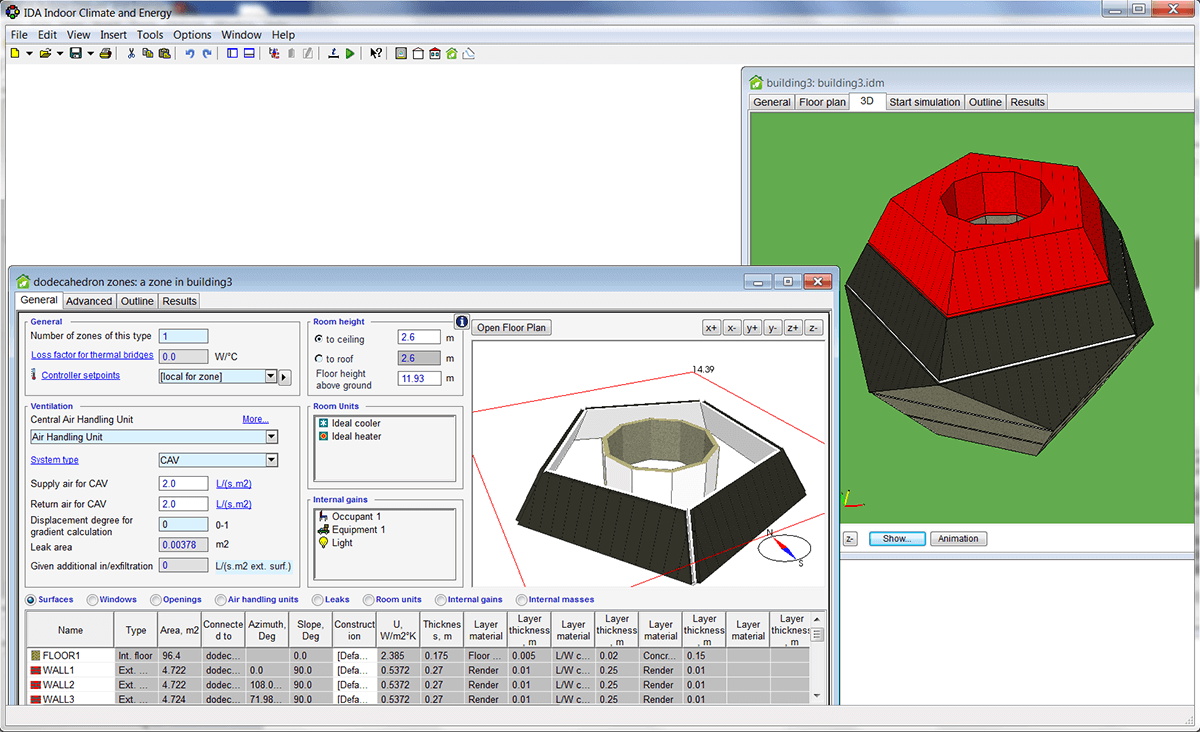Open the Air Handling Unit dropdown

point(271,437)
